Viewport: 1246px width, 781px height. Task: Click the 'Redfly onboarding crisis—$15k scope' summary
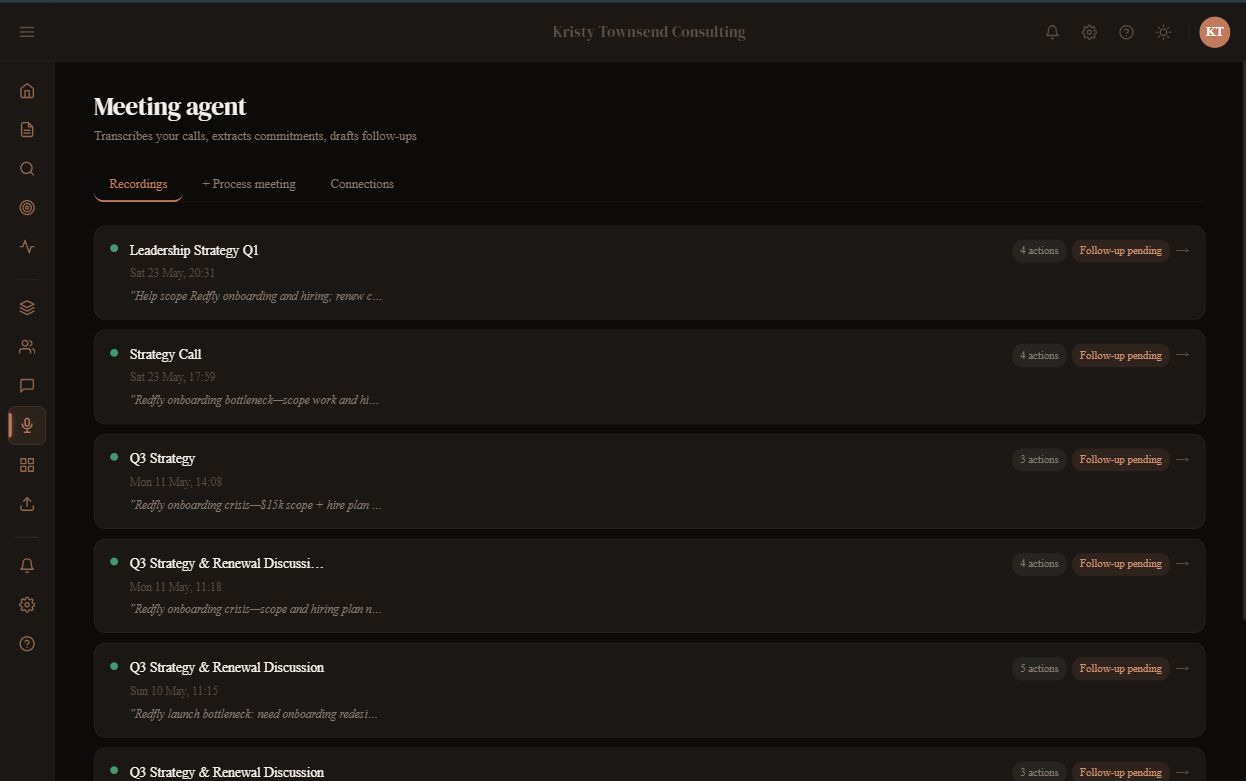[256, 505]
